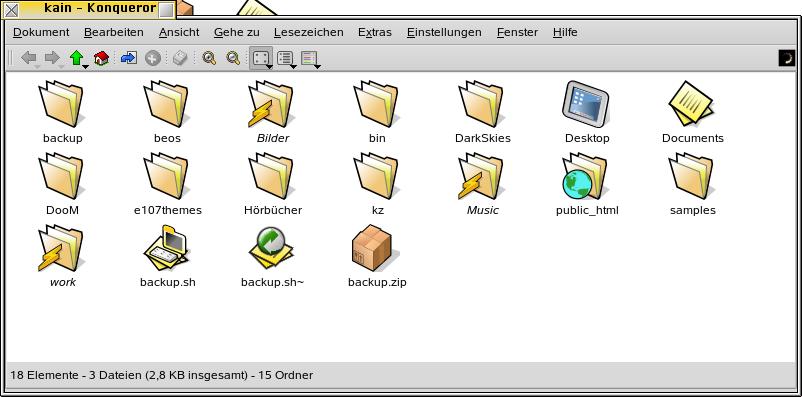Open the Detailed List View dropdown
This screenshot has height=397, width=802.
pos(310,59)
